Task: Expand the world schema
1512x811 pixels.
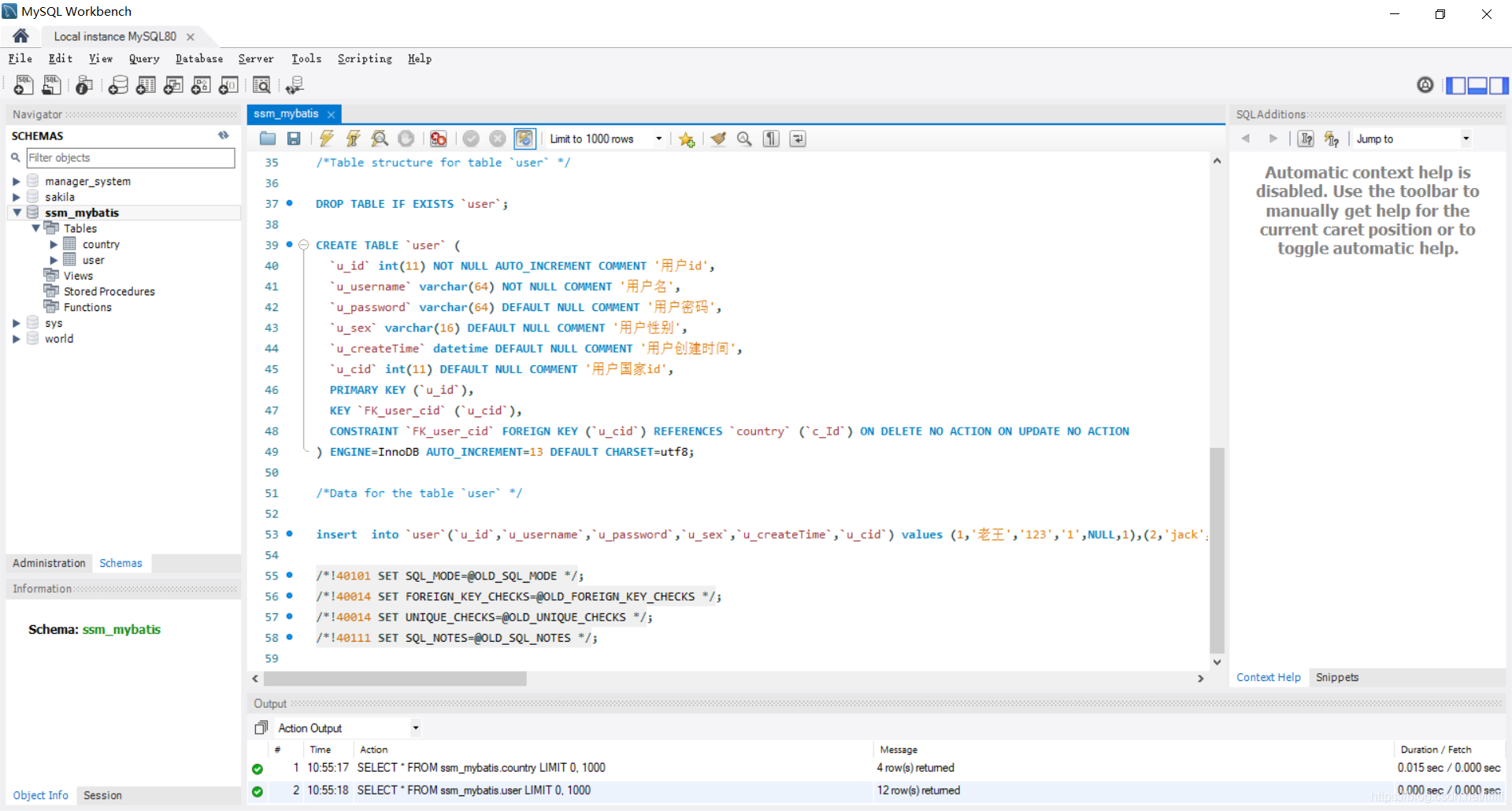Action: click(16, 339)
